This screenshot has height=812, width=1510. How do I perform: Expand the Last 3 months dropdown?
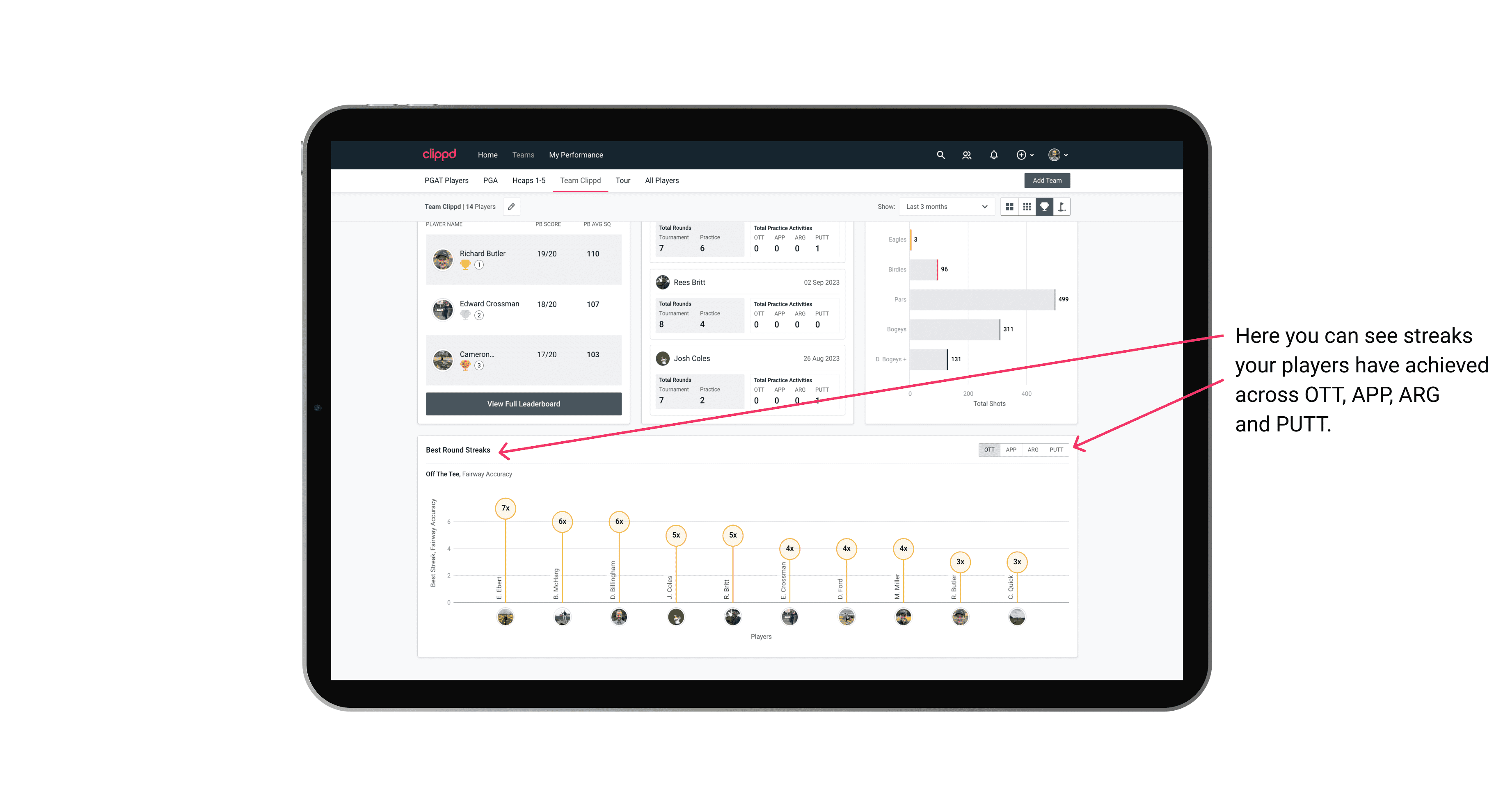click(x=945, y=207)
